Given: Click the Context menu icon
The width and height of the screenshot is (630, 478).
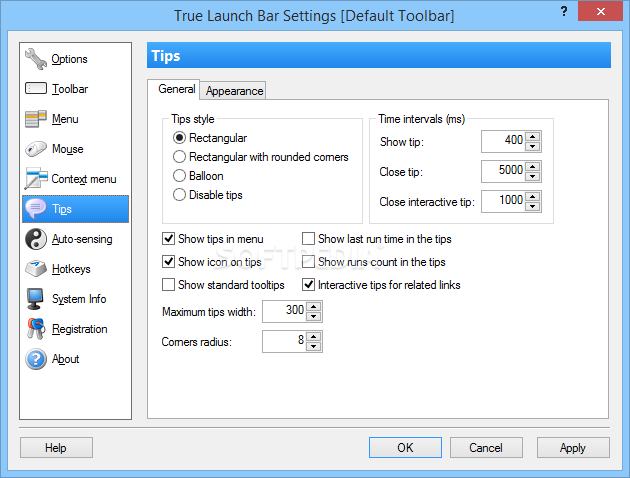Looking at the screenshot, I should 36,179.
